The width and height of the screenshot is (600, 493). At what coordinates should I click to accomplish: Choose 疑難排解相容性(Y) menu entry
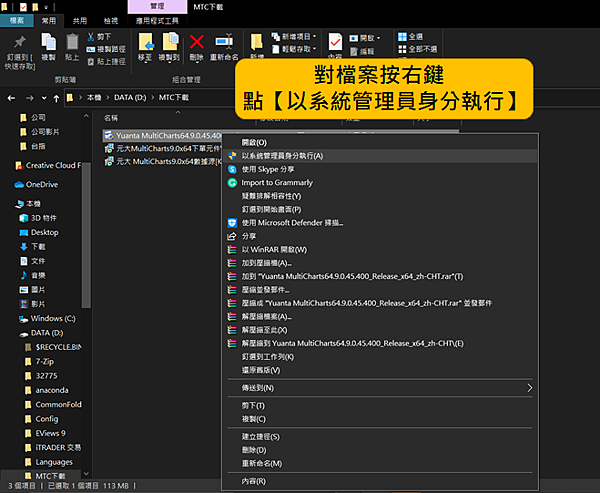pos(380,196)
